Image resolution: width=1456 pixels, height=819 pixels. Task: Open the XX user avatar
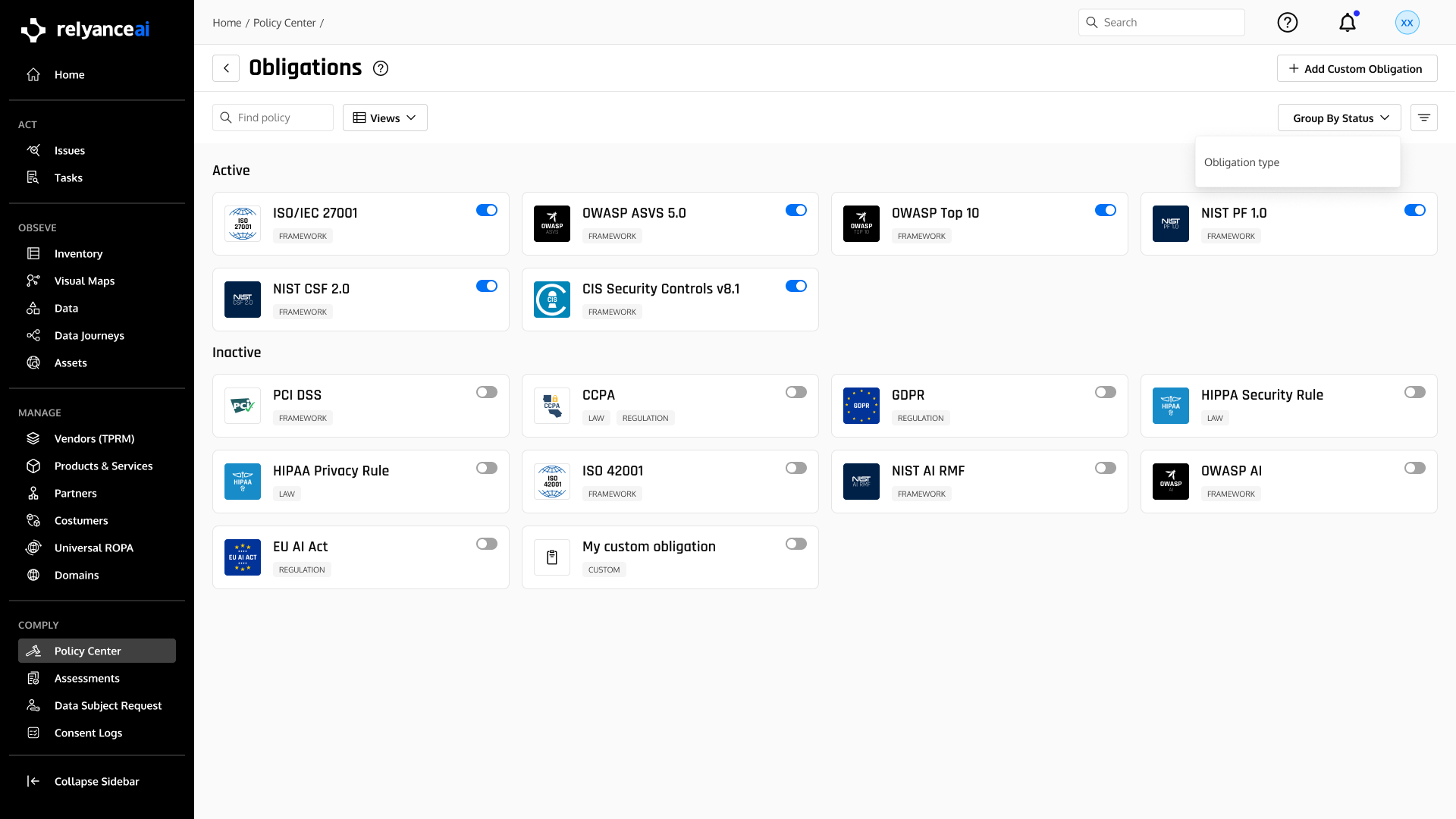click(1407, 23)
